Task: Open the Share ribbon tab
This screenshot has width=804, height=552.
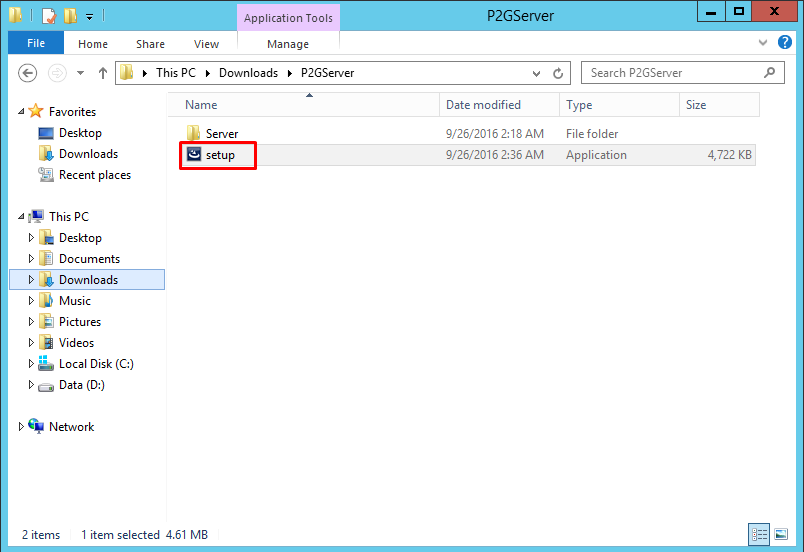Action: [x=150, y=44]
